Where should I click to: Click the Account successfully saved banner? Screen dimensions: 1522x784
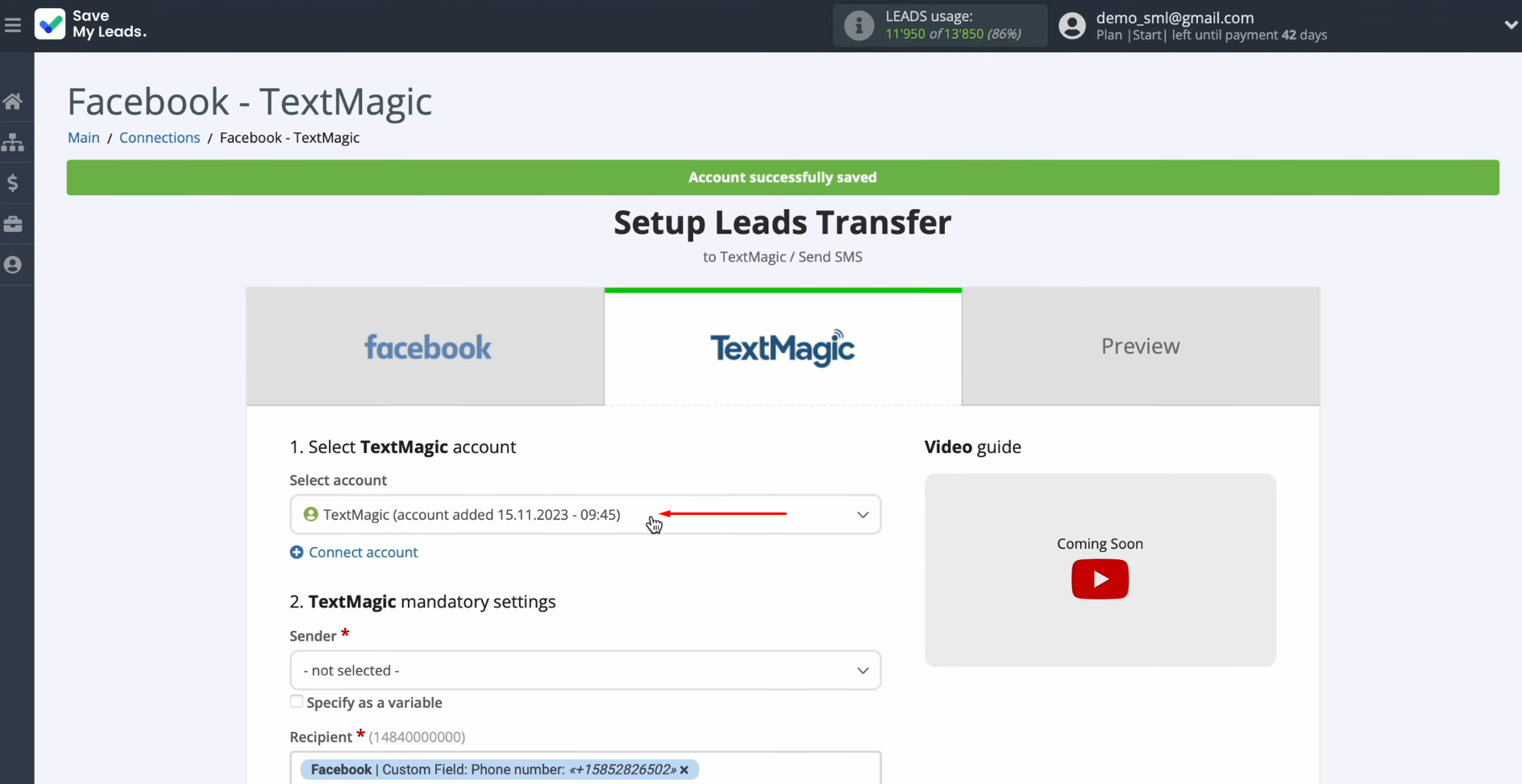[x=783, y=177]
